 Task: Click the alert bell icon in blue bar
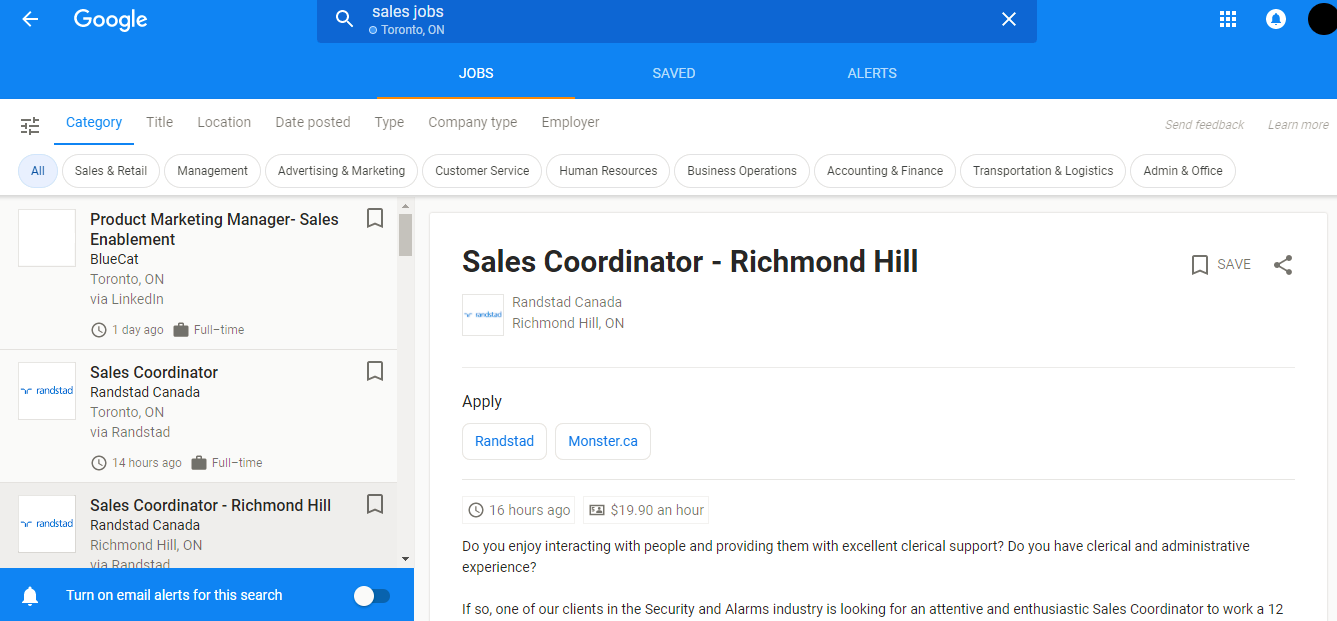pos(30,596)
